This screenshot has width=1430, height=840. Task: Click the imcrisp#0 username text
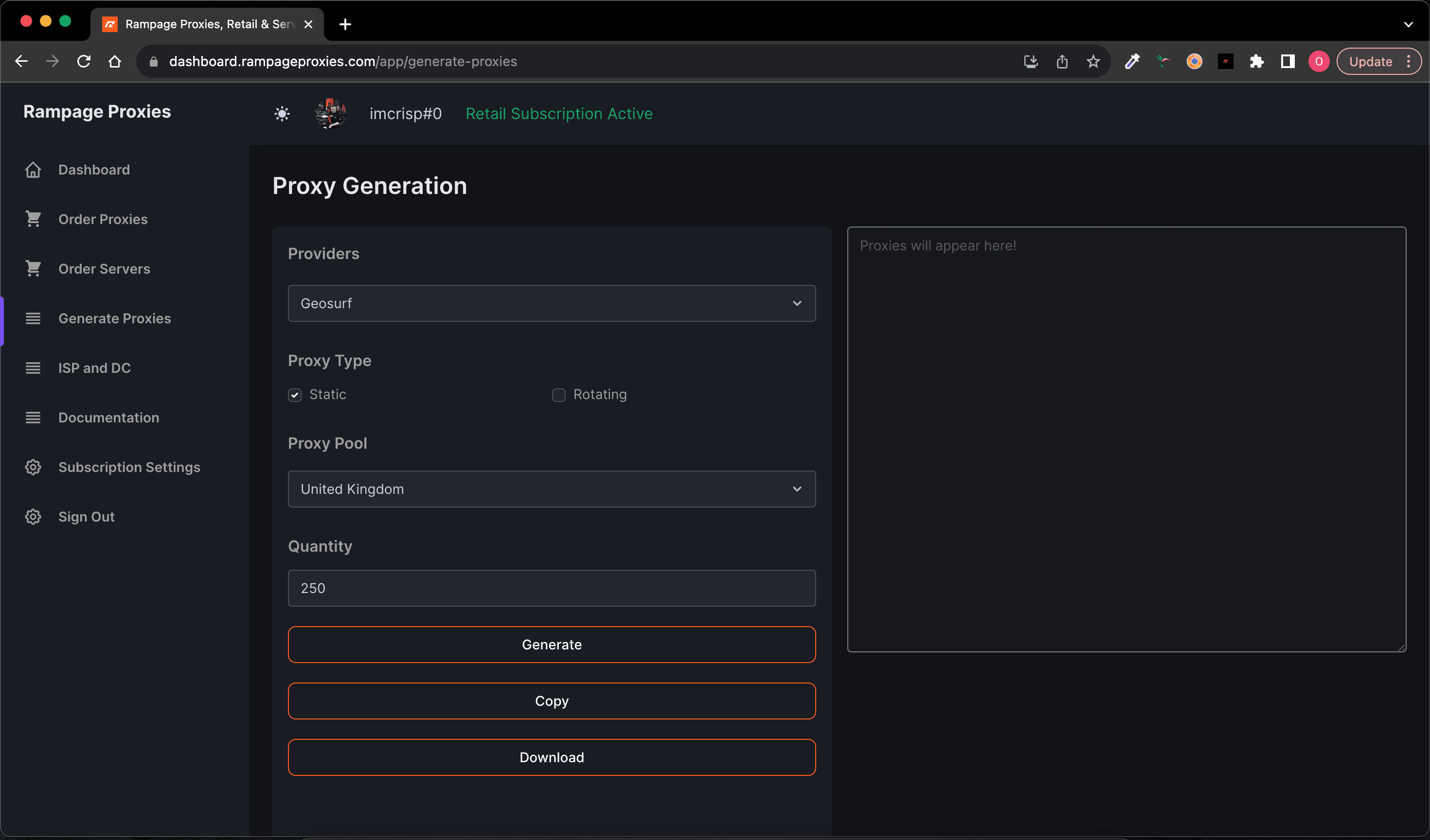pos(405,113)
